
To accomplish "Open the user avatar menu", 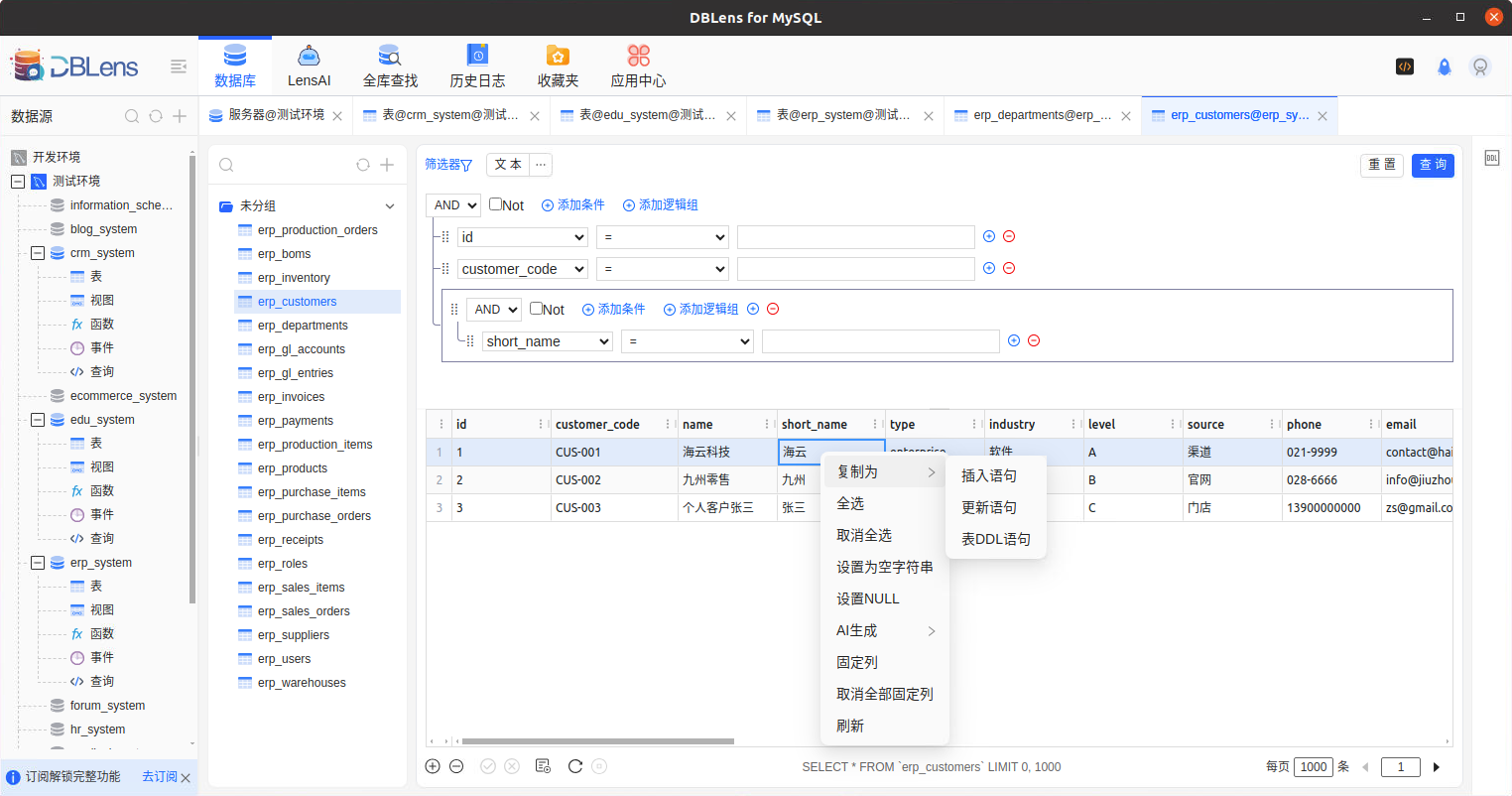I will click(x=1480, y=66).
